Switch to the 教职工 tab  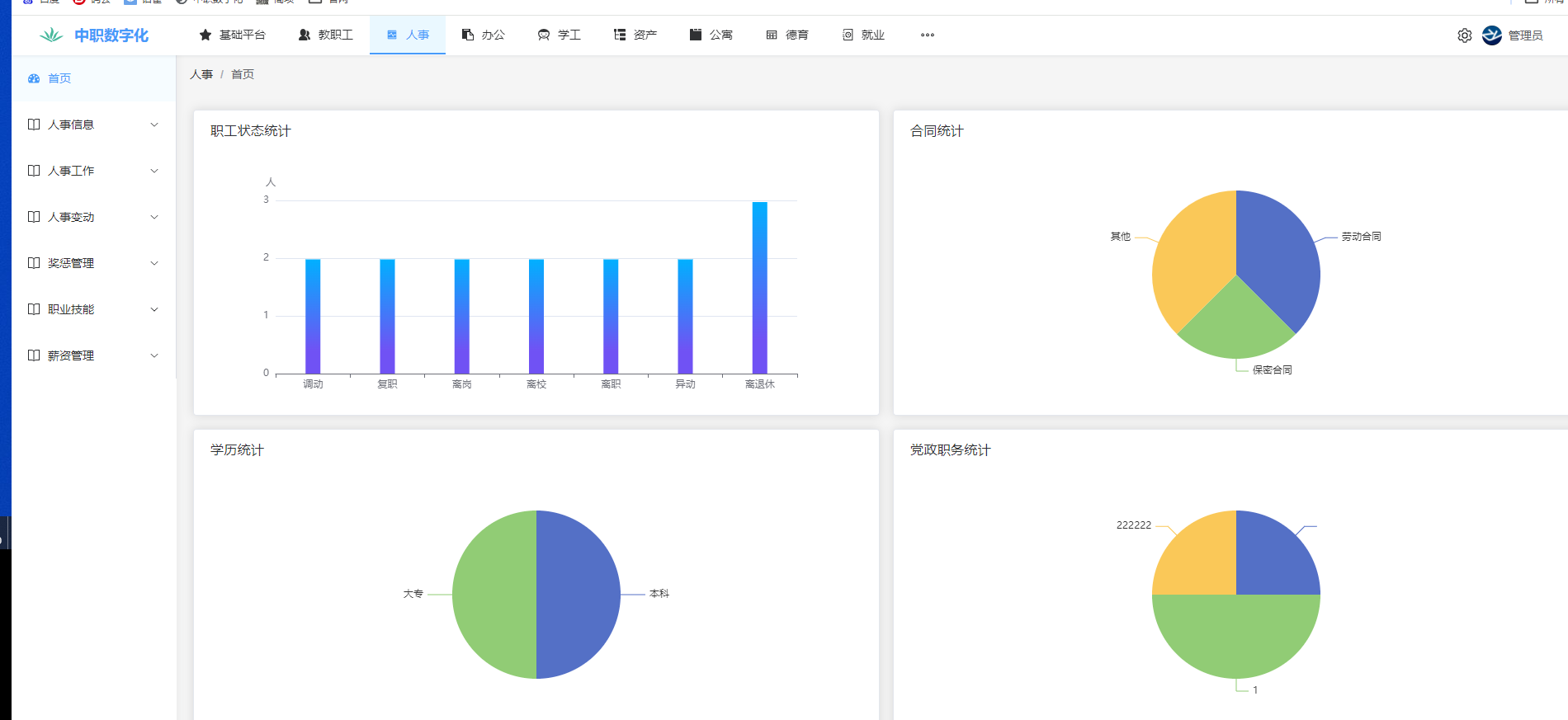coord(326,35)
